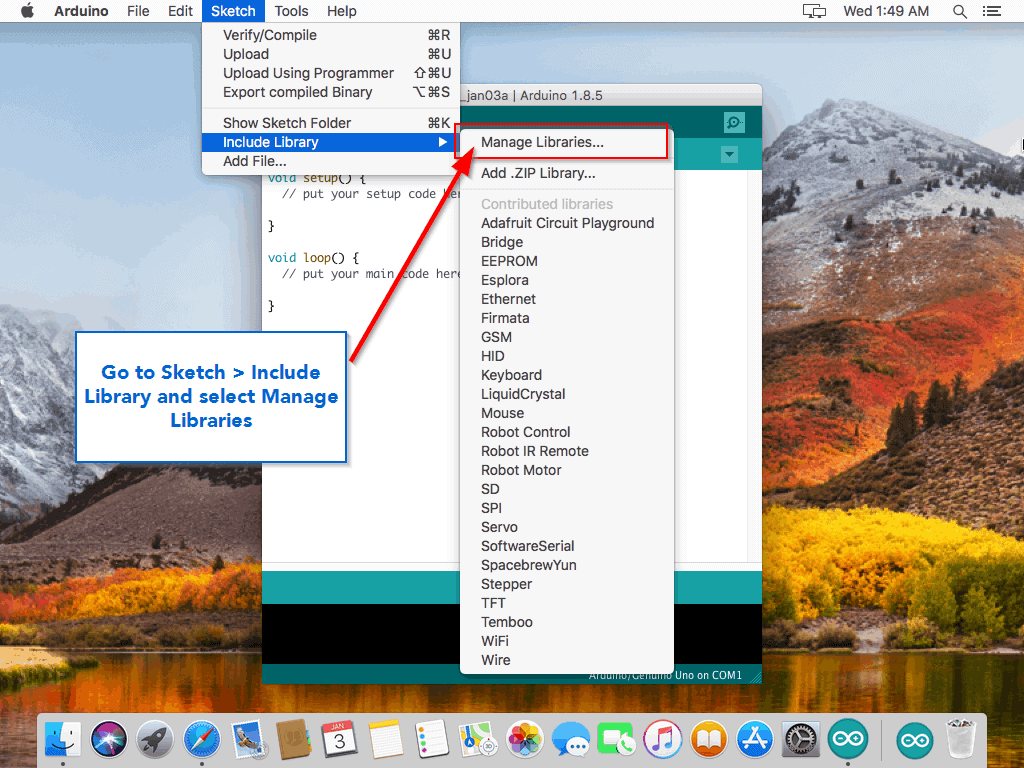1024x768 pixels.
Task: Choose Upload Using Programmer
Action: point(331,73)
